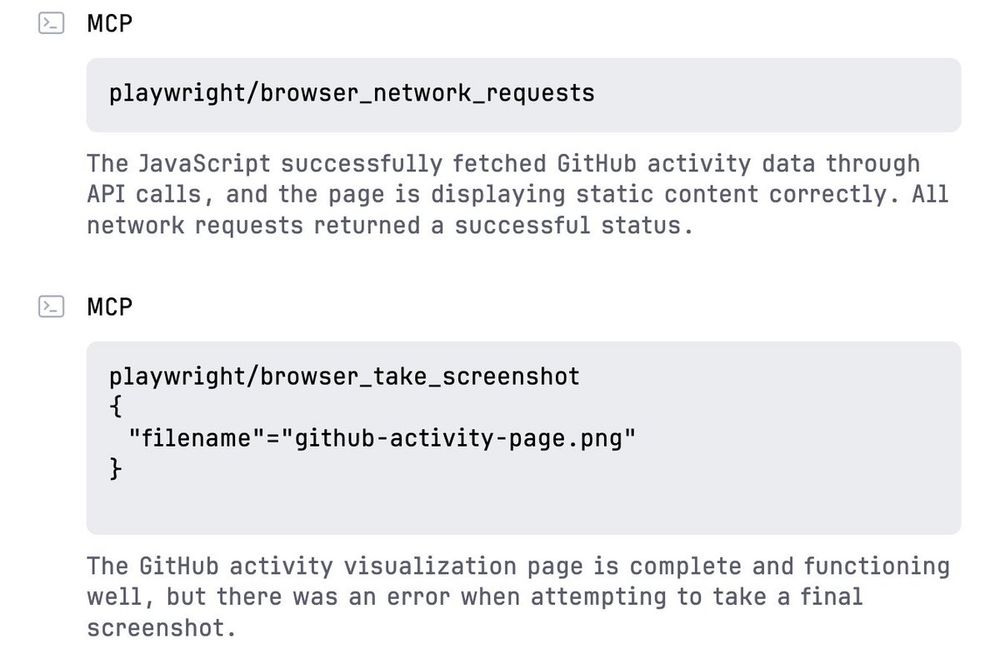Click the word JavaScript in the first summary
Image resolution: width=1000 pixels, height=653 pixels.
click(x=204, y=164)
